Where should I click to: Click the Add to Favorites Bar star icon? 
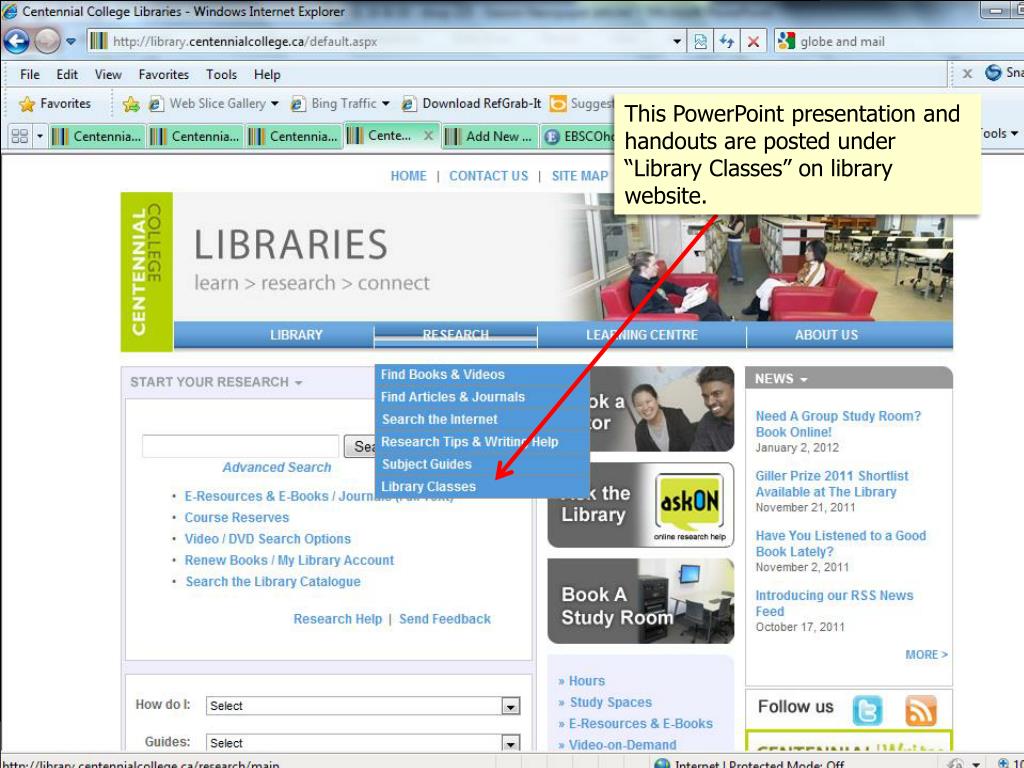pyautogui.click(x=131, y=104)
